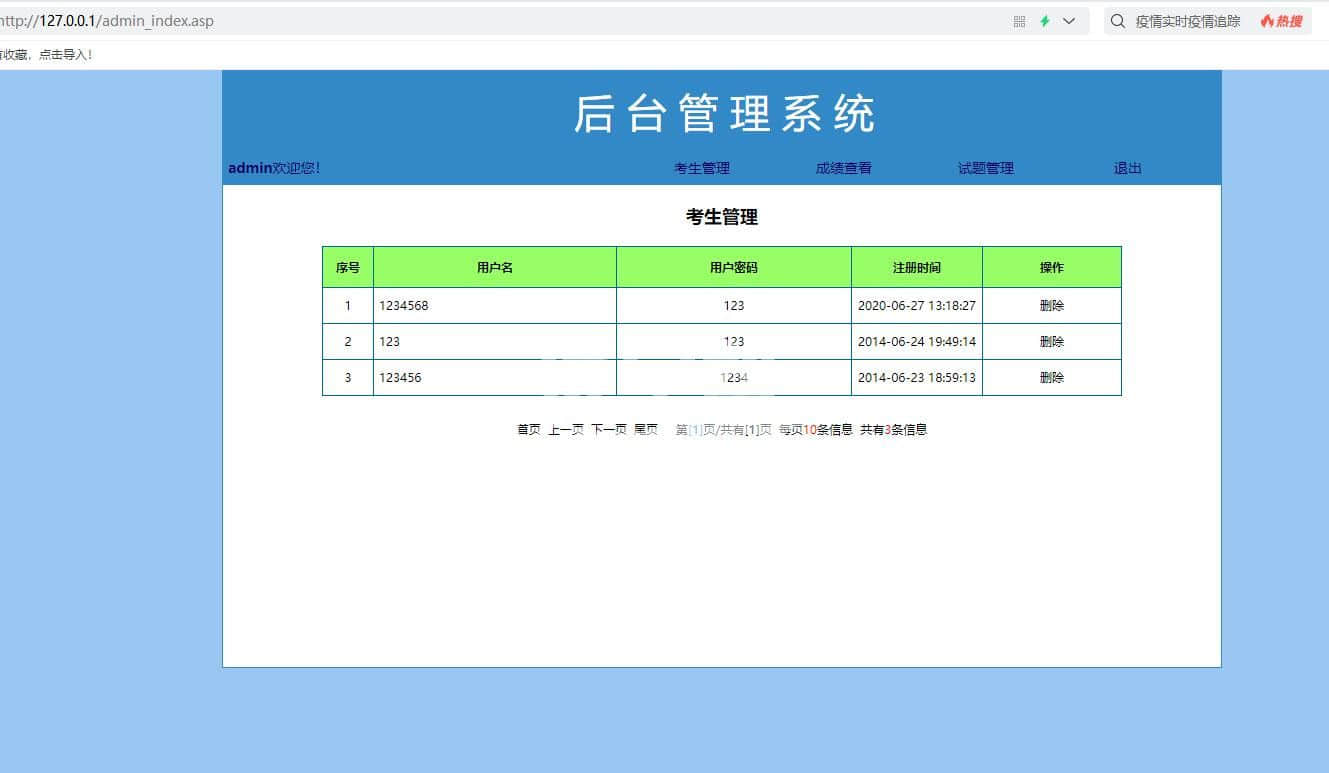This screenshot has width=1329, height=773.
Task: Click the 上一页 previous page link
Action: coord(566,430)
